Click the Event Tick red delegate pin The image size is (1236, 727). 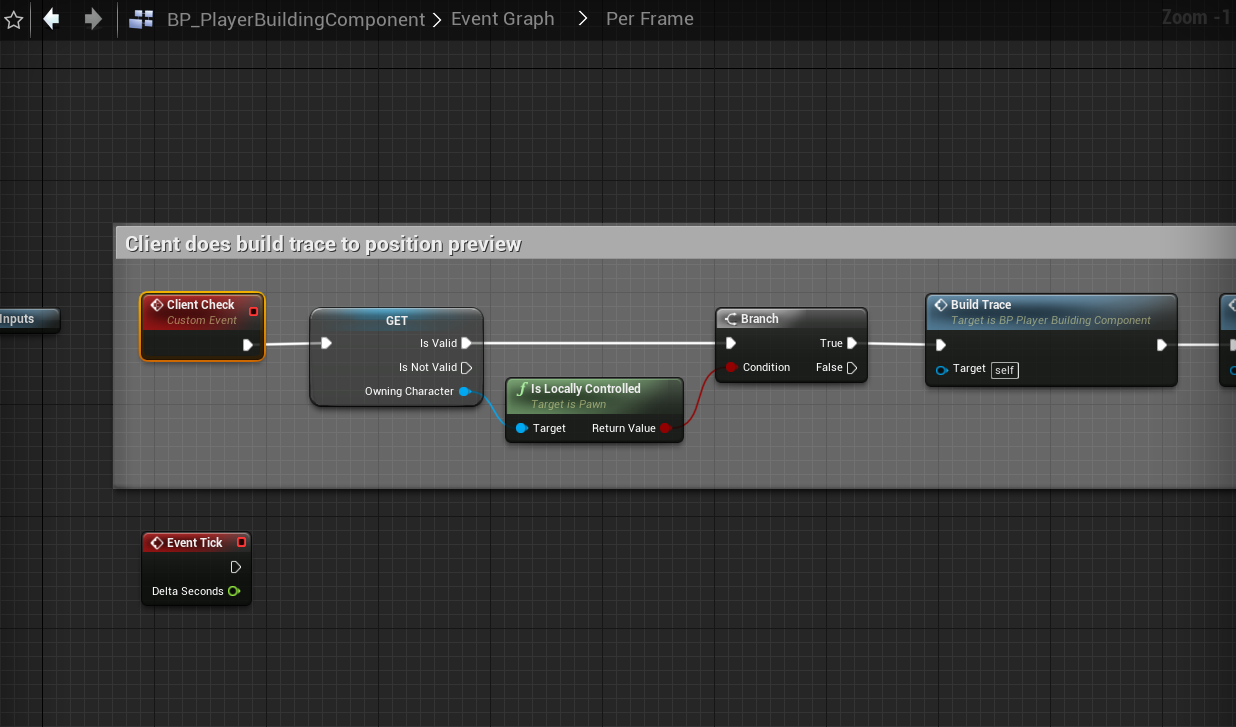241,542
